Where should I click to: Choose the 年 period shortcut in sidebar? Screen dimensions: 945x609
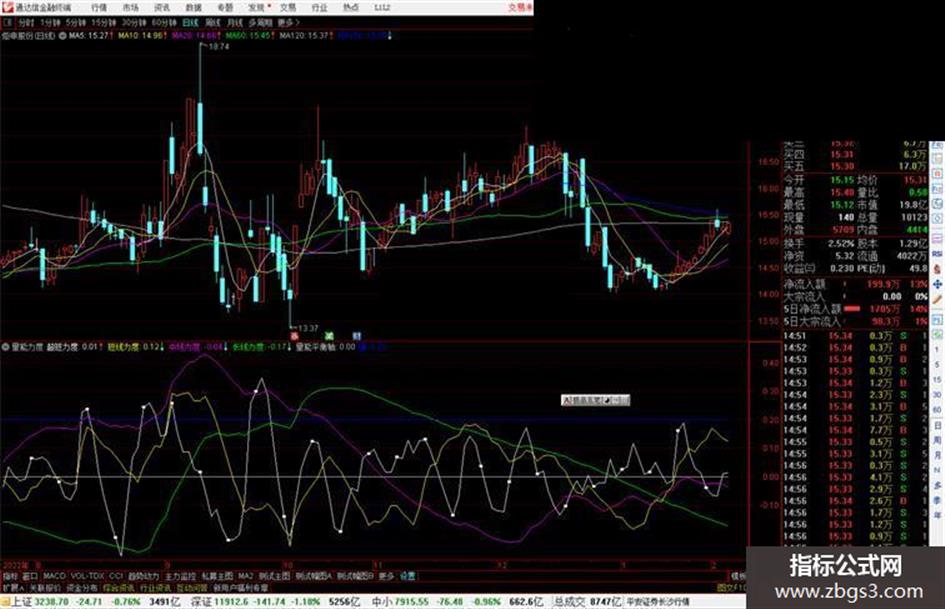coord(937,516)
